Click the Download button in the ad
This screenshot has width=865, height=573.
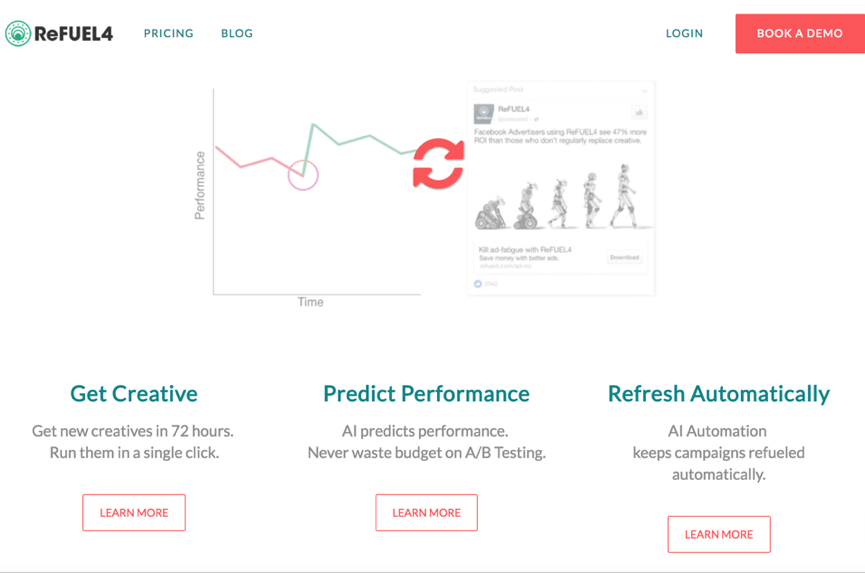coord(624,258)
